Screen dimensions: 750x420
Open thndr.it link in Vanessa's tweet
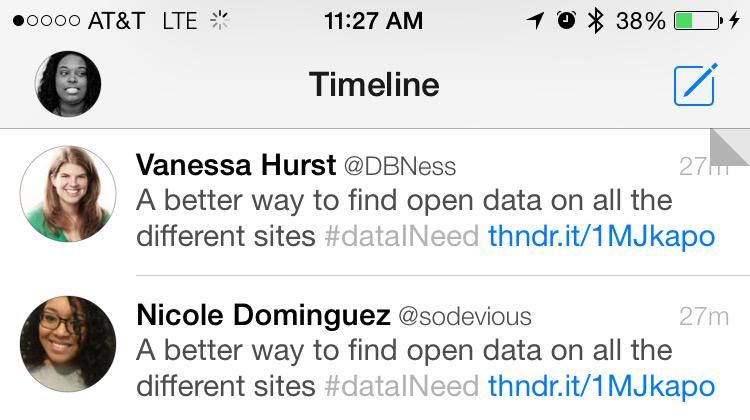coord(601,236)
